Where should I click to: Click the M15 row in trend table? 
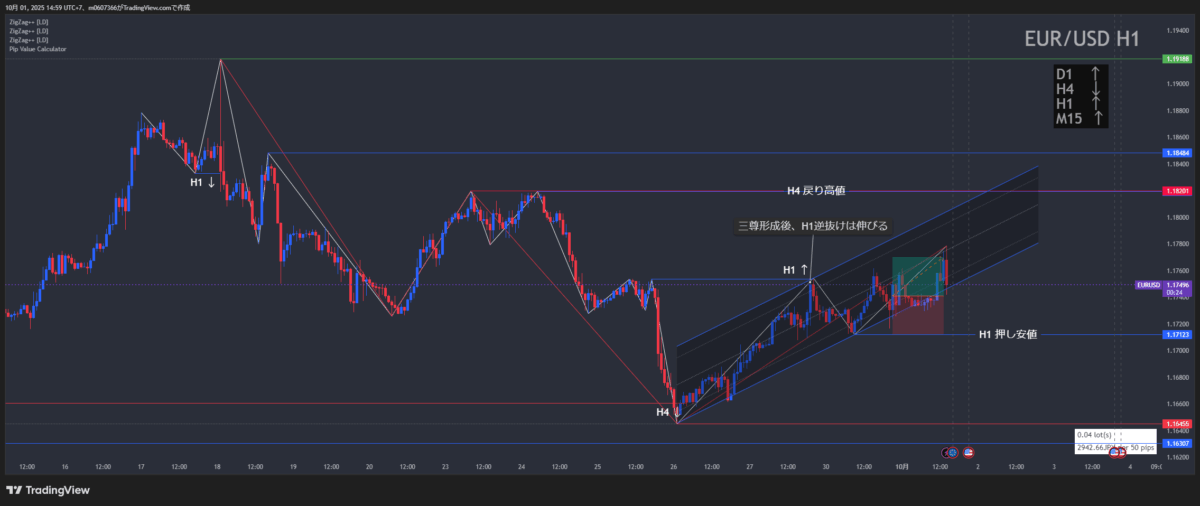(x=1080, y=119)
